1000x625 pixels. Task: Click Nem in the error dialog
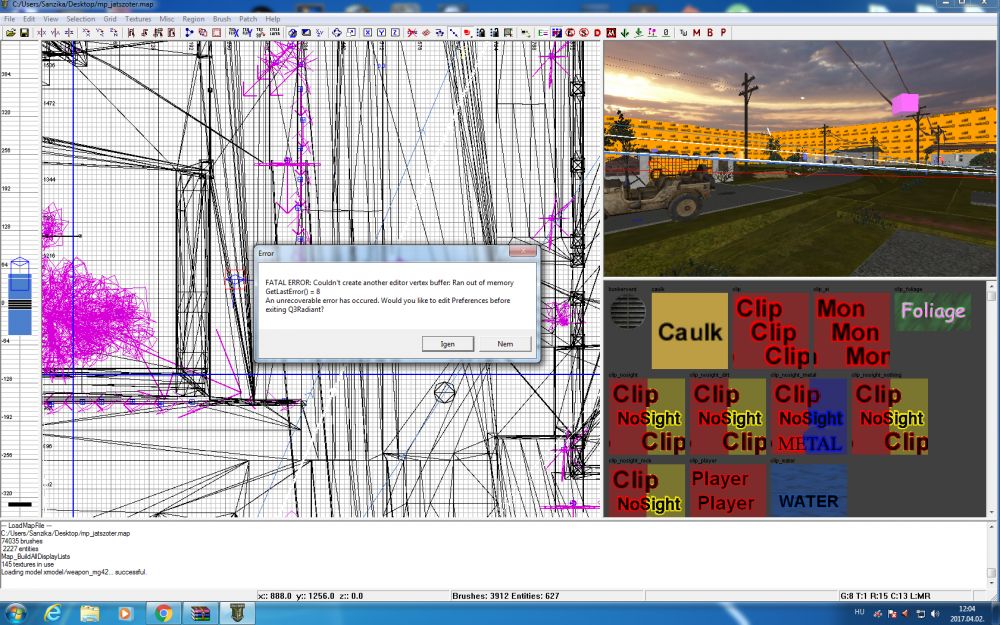tap(505, 343)
